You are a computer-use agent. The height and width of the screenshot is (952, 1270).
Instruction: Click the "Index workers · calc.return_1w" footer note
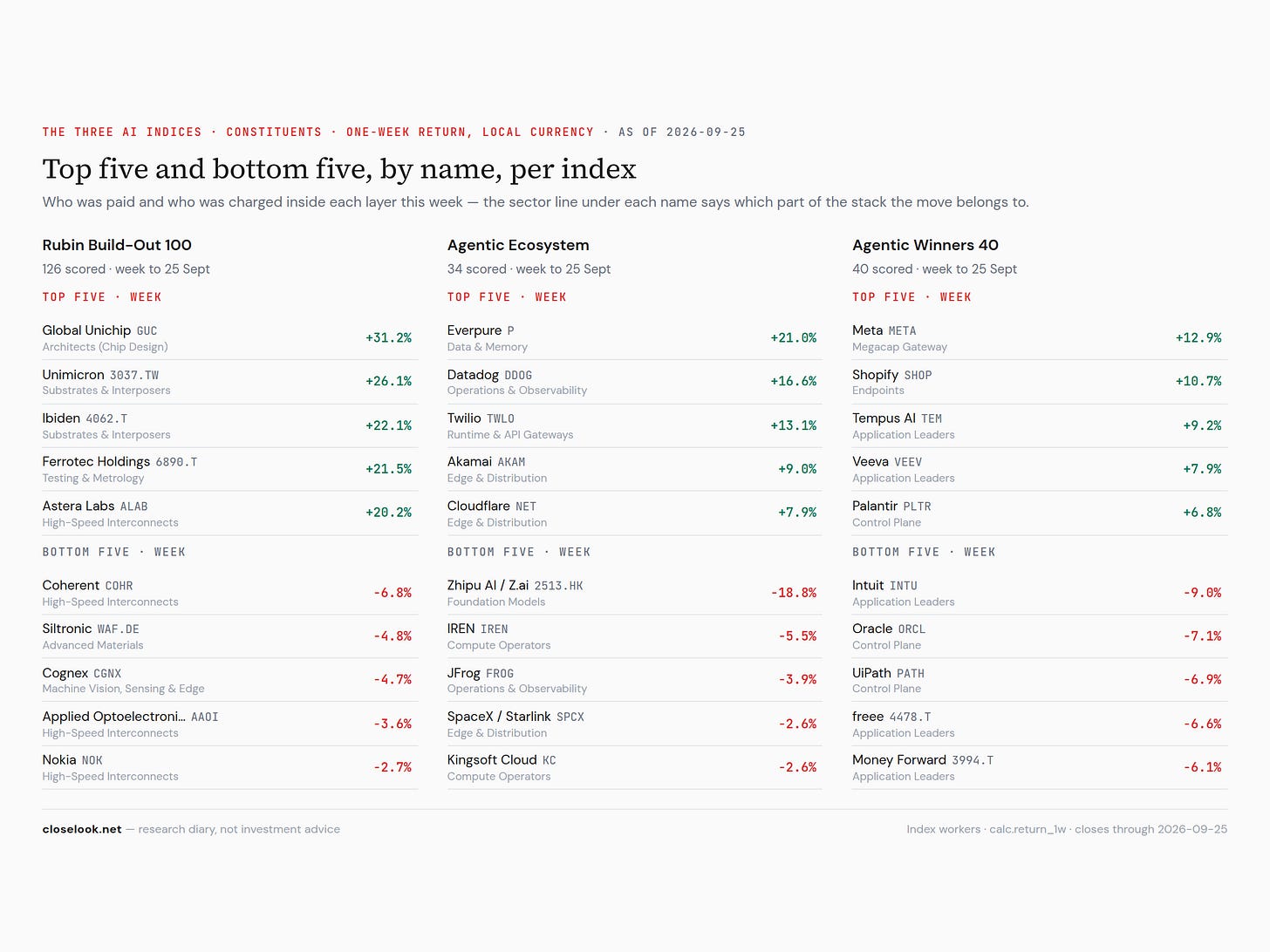coord(987,829)
